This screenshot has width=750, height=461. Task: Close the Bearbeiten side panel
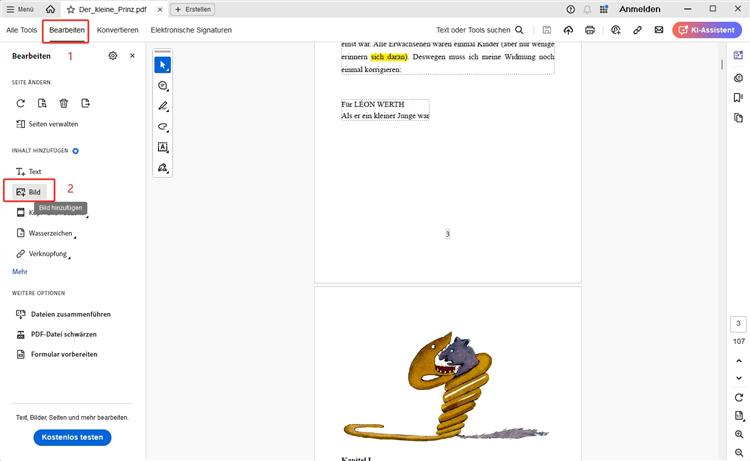pos(132,55)
